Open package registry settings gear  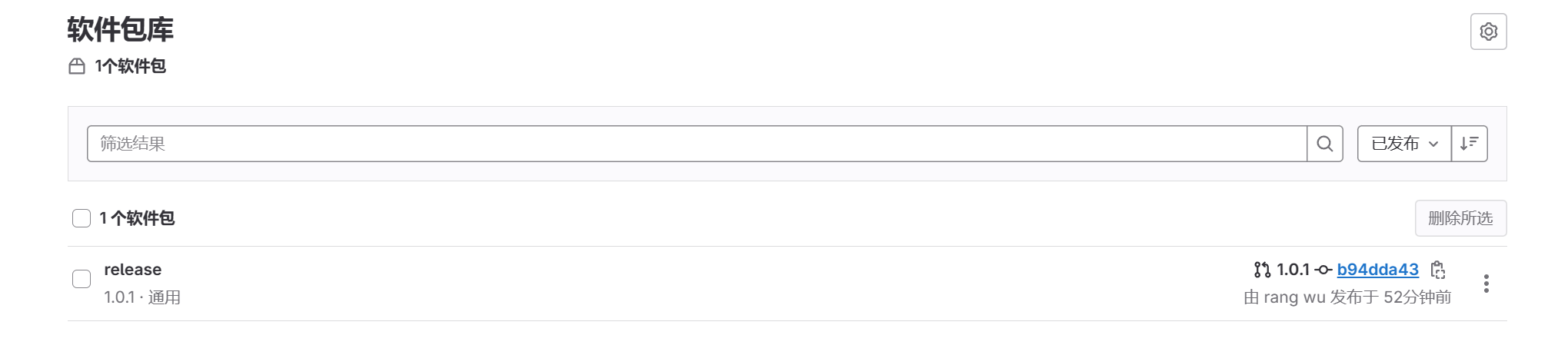coord(1488,32)
